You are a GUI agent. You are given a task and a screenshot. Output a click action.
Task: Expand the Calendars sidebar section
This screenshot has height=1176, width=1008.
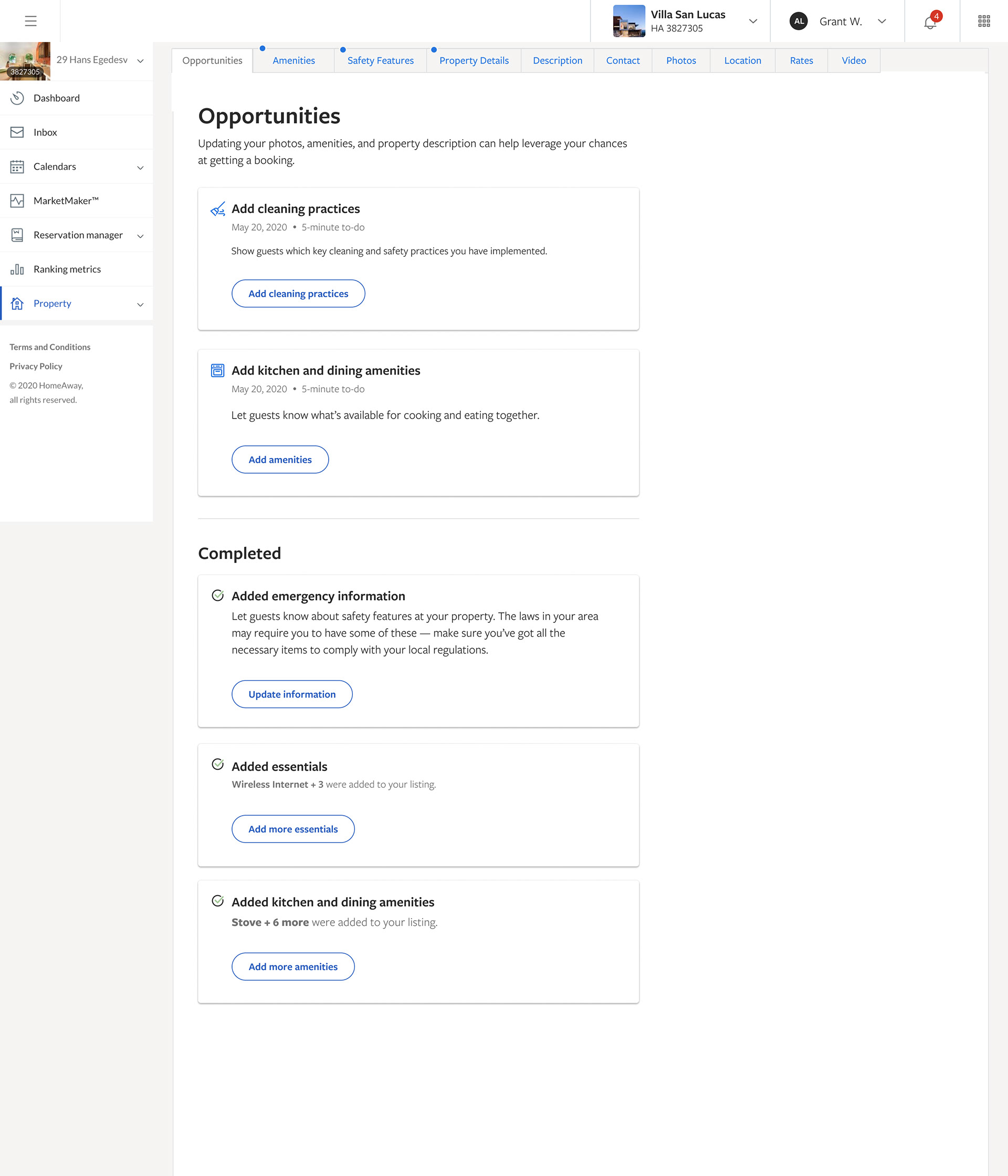coord(140,167)
